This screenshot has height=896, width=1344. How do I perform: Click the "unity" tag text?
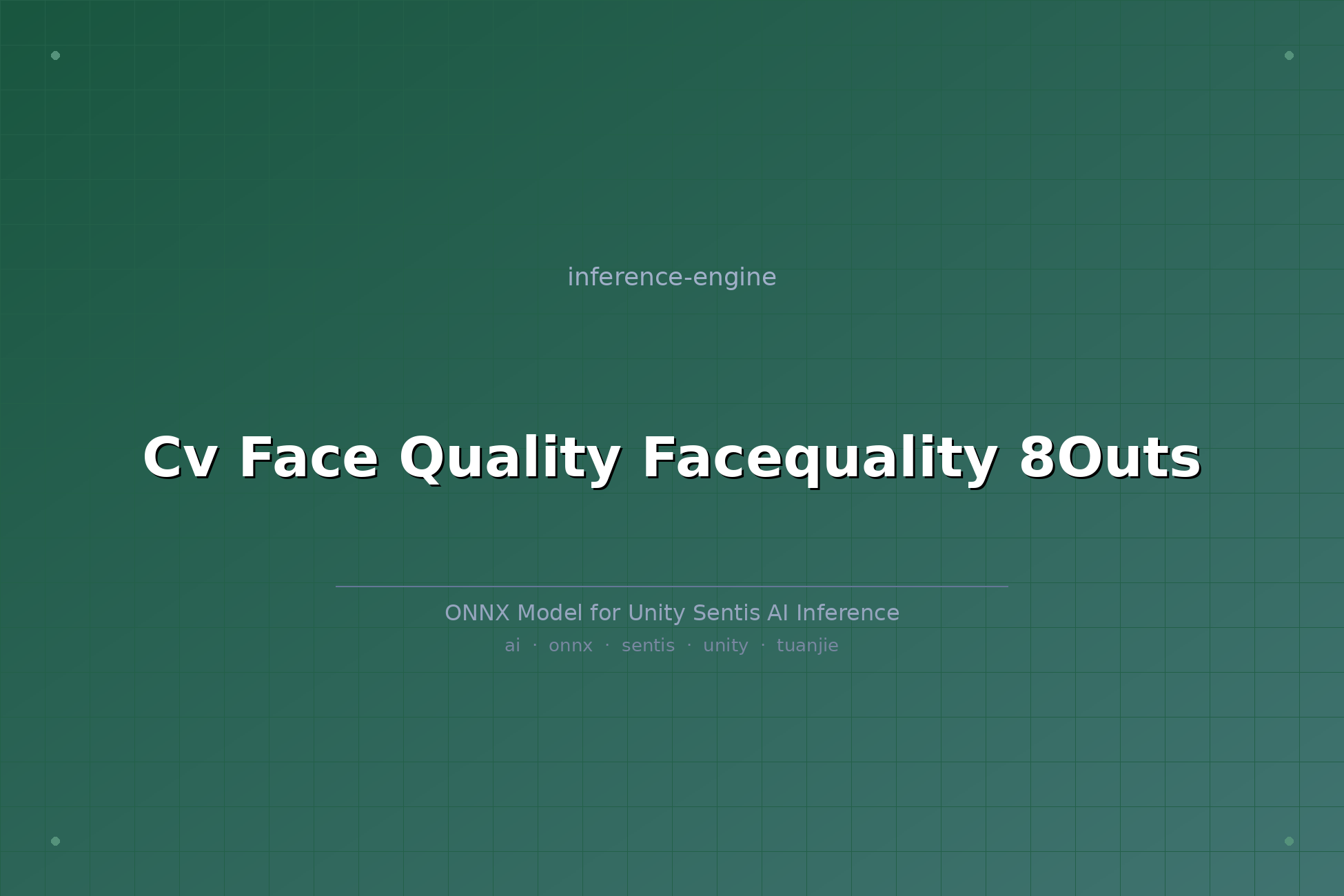click(x=726, y=646)
